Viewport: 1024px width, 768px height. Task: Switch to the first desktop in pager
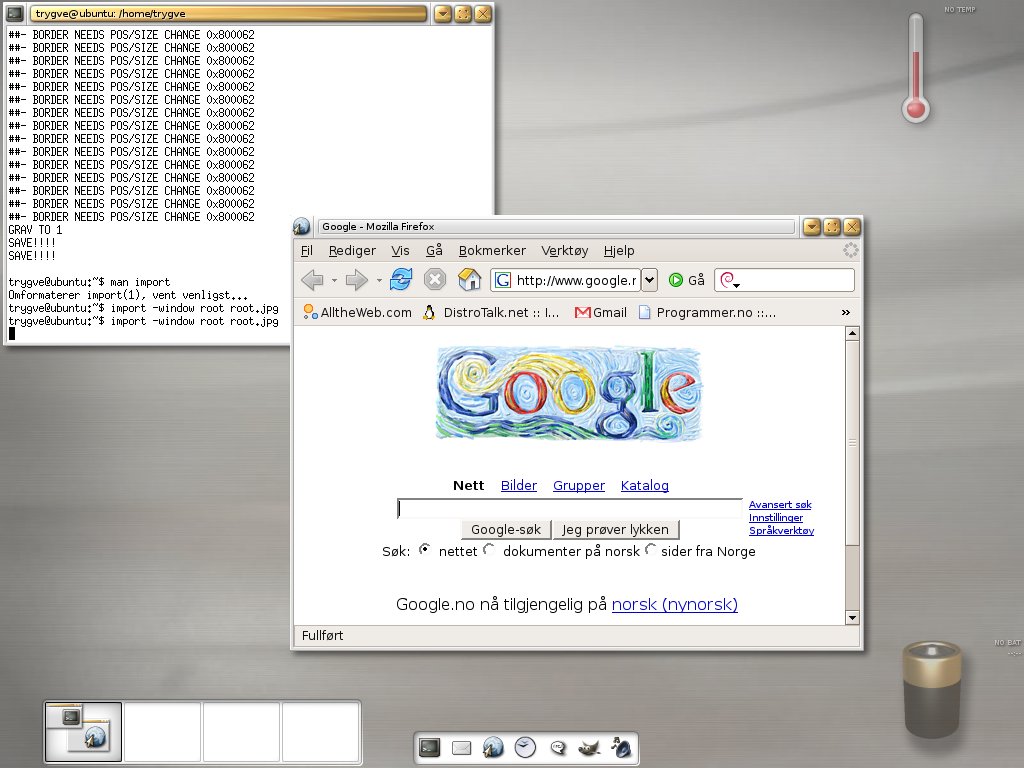pyautogui.click(x=84, y=732)
